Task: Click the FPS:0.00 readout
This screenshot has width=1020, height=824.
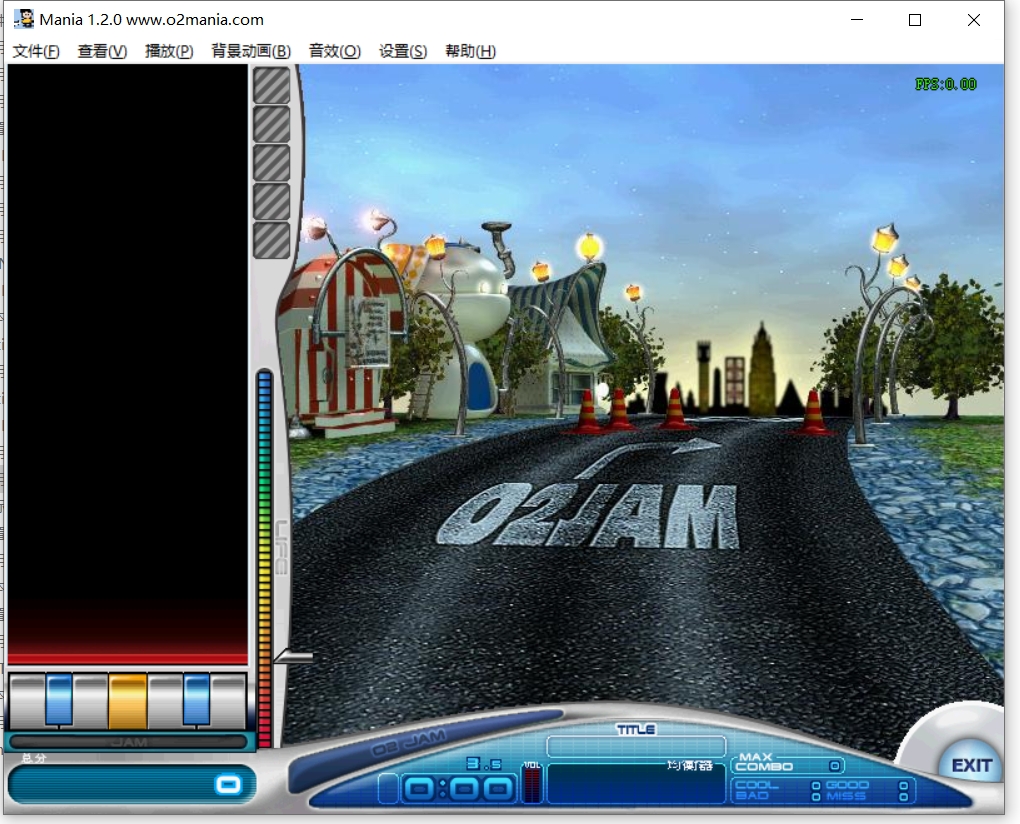Action: pos(945,84)
